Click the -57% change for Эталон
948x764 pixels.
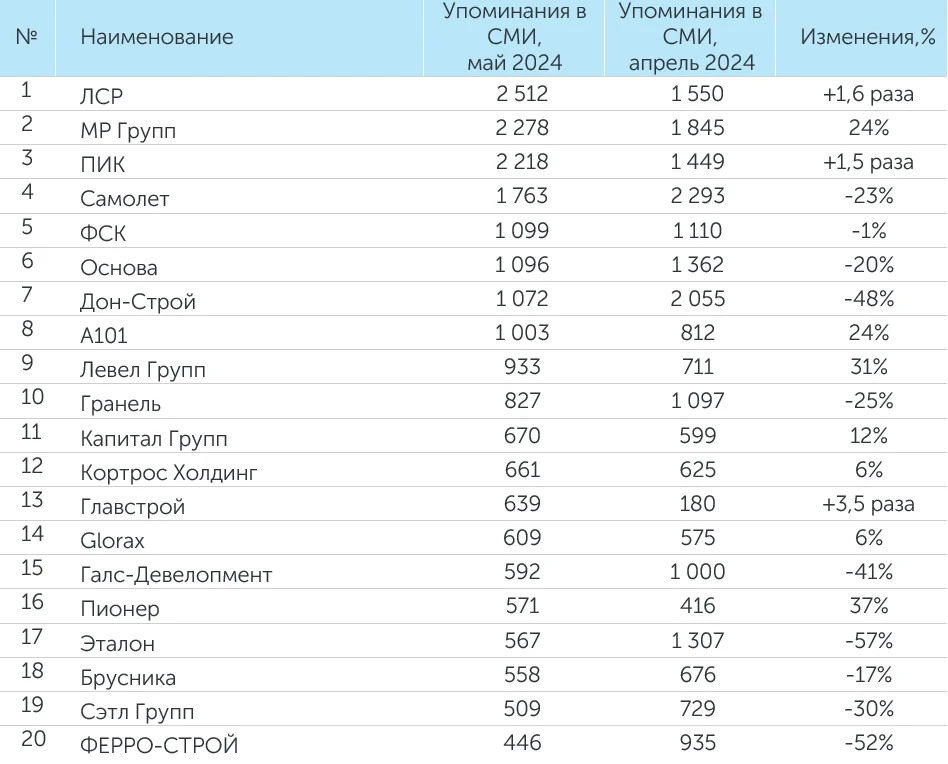tap(867, 641)
